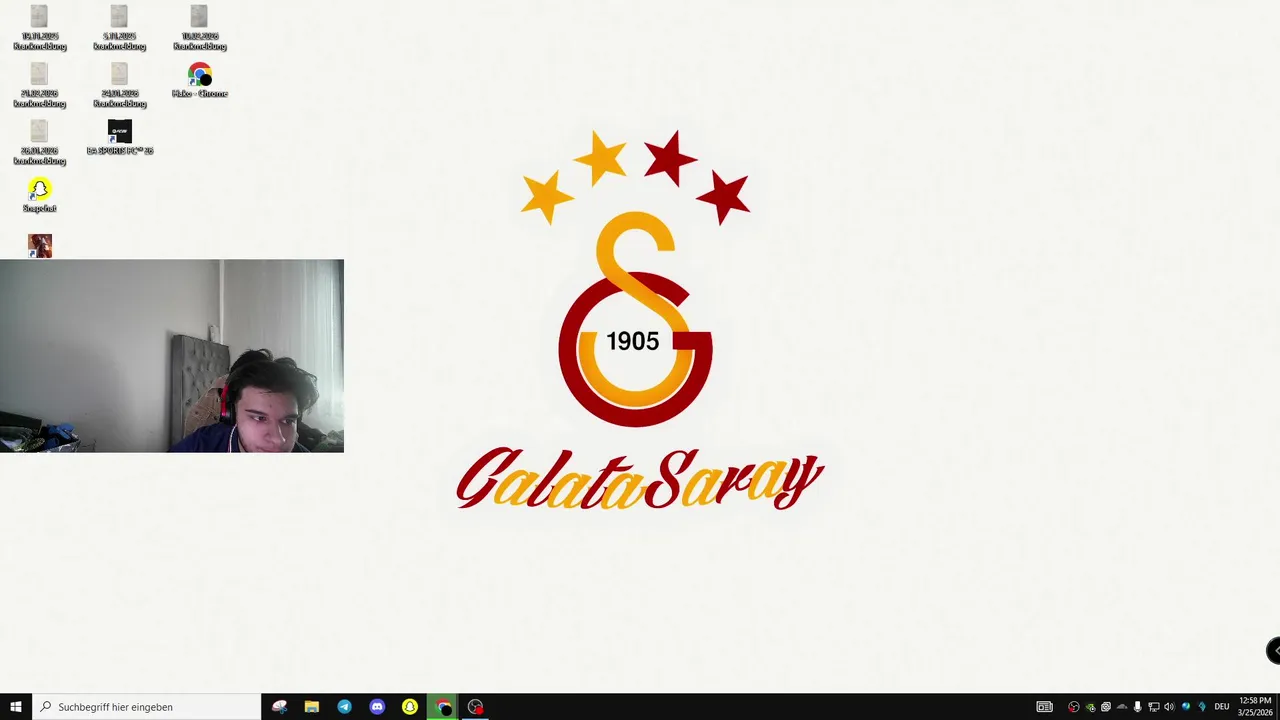This screenshot has height=720, width=1280.
Task: Select the Chrome profile desktop shortcut
Action: click(x=200, y=81)
